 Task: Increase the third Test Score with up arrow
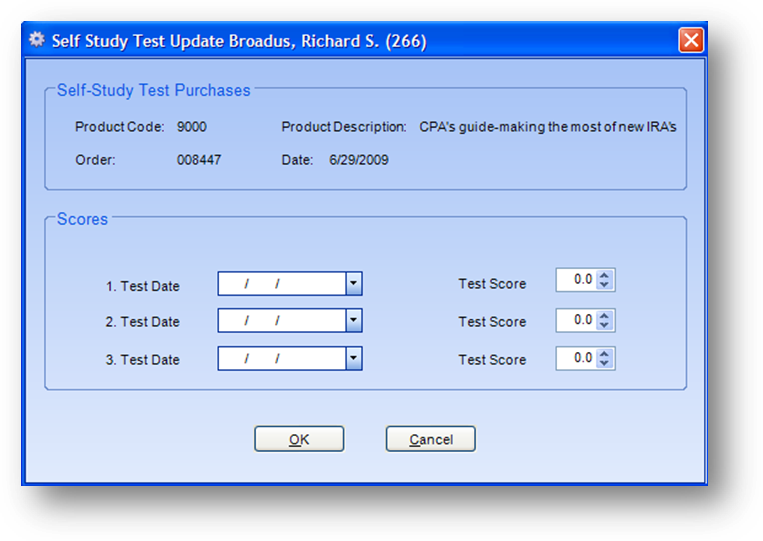pyautogui.click(x=604, y=354)
